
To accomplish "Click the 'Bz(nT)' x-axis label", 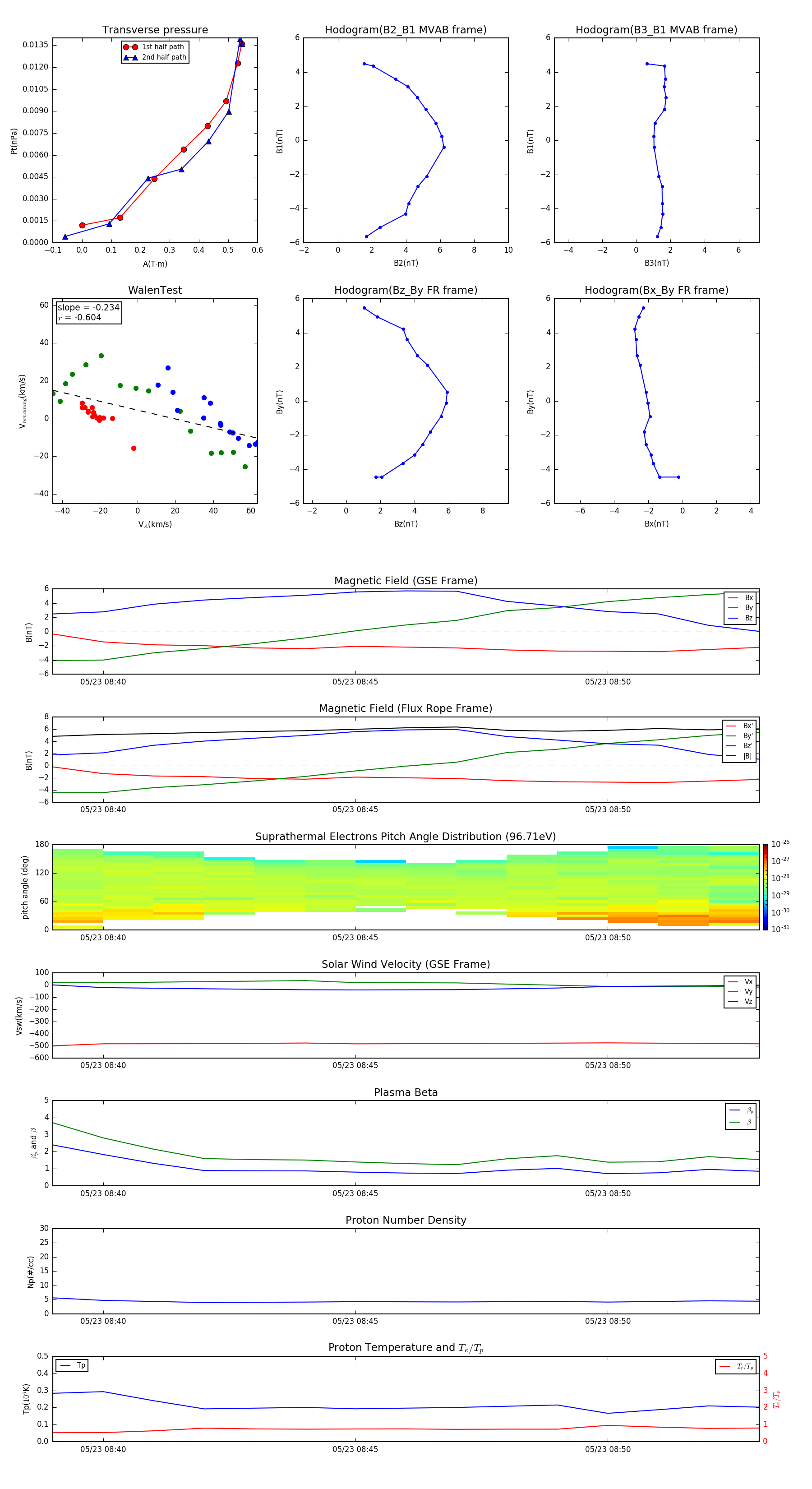I will (406, 524).
